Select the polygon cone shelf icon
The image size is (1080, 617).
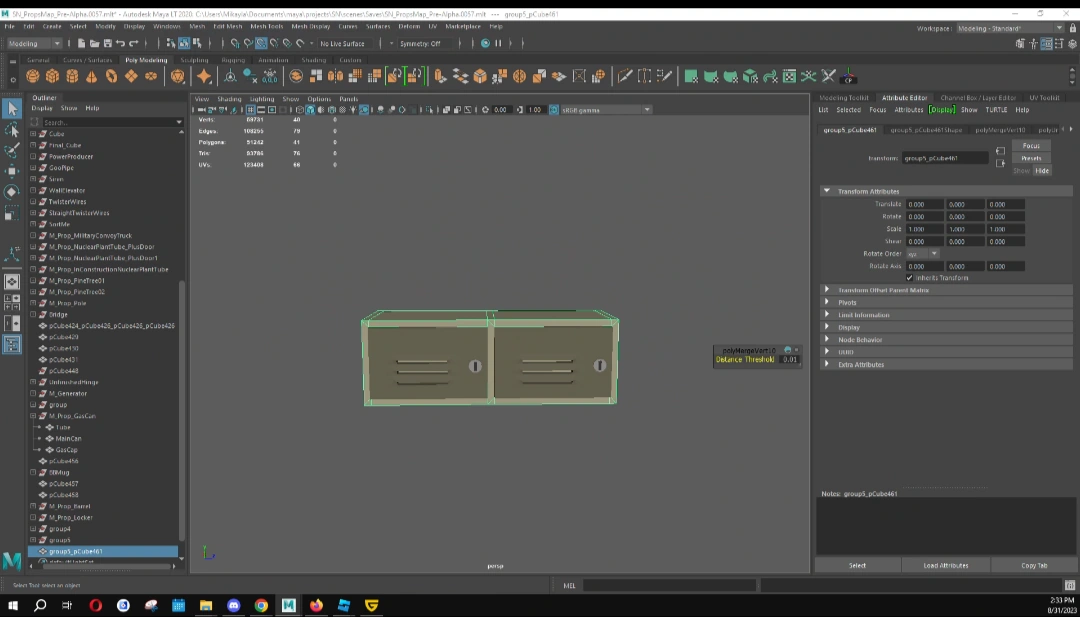[x=92, y=76]
